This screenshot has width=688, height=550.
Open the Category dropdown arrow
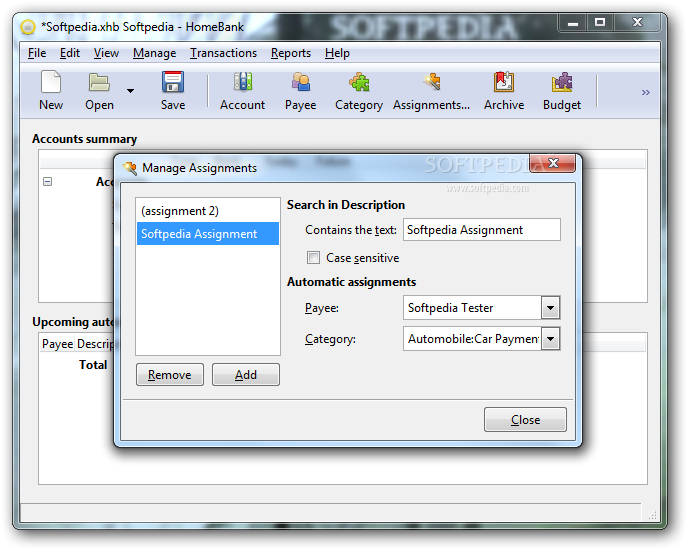(x=551, y=339)
